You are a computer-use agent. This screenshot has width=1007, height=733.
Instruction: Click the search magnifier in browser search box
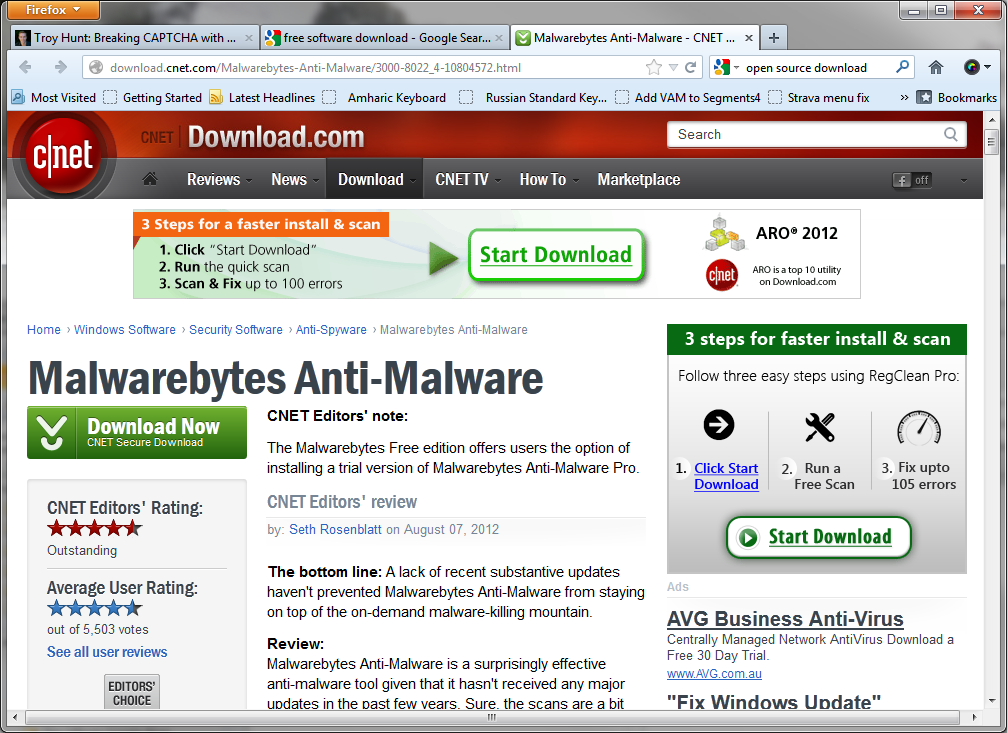902,66
